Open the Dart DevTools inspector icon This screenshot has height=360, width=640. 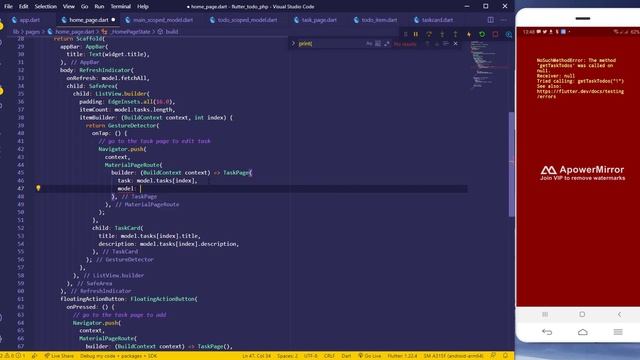tap(509, 34)
